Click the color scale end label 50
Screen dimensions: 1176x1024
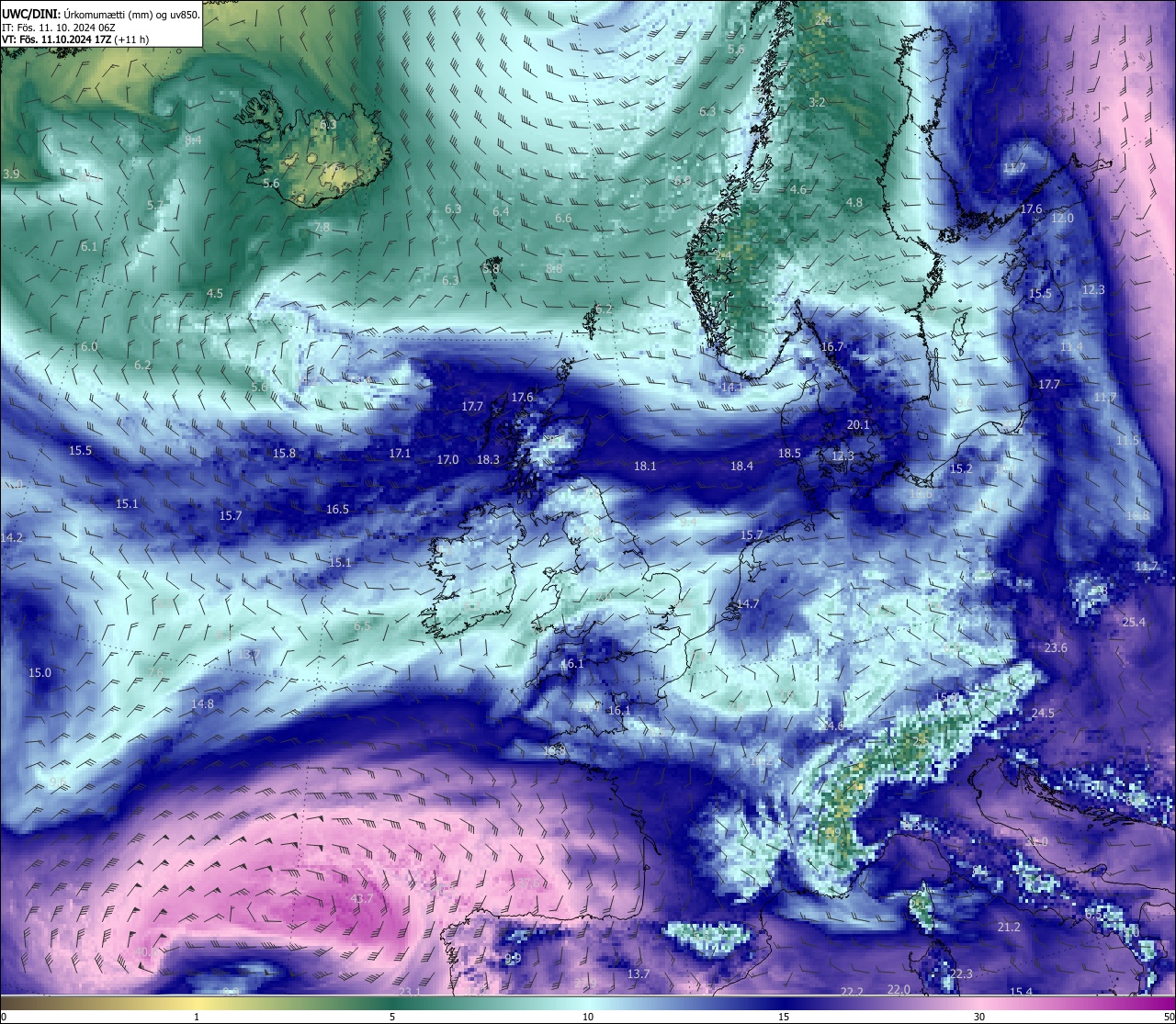[1169, 1017]
